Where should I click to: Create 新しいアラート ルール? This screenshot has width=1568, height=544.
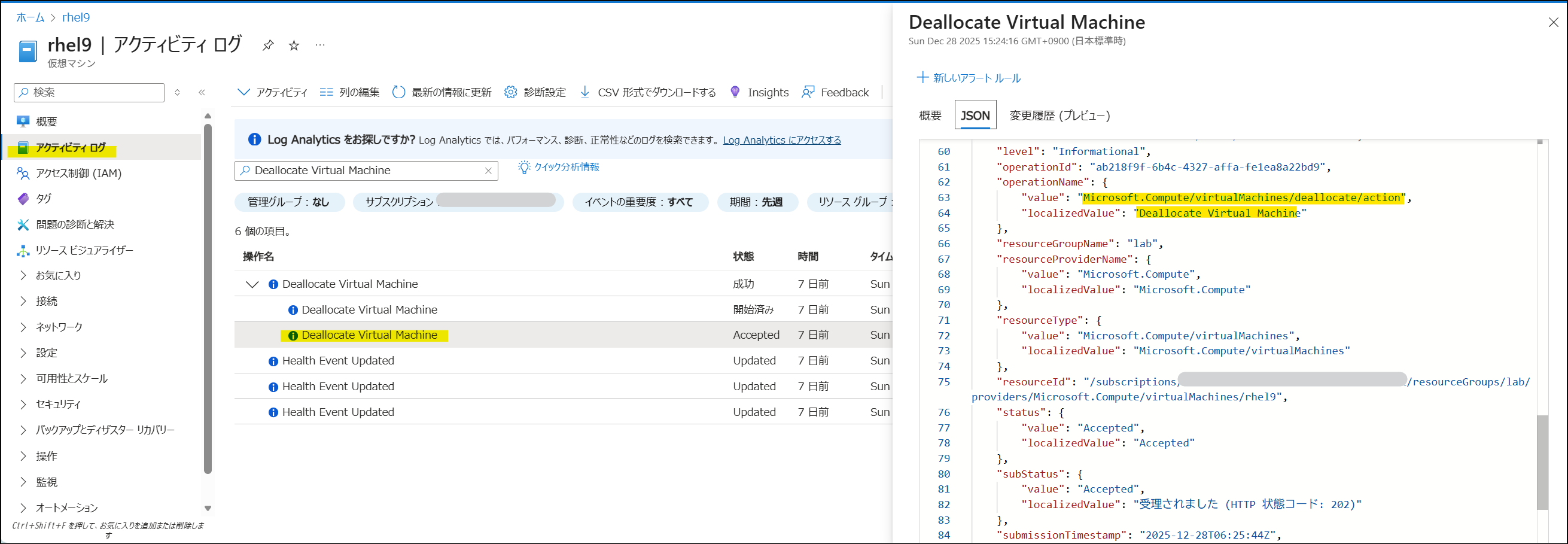click(969, 78)
